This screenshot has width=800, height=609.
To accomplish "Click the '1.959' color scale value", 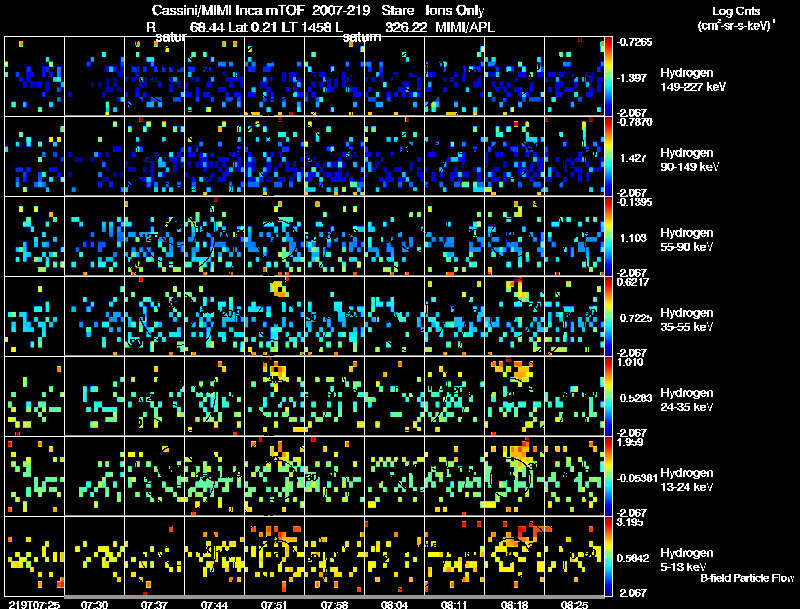I will pos(631,442).
